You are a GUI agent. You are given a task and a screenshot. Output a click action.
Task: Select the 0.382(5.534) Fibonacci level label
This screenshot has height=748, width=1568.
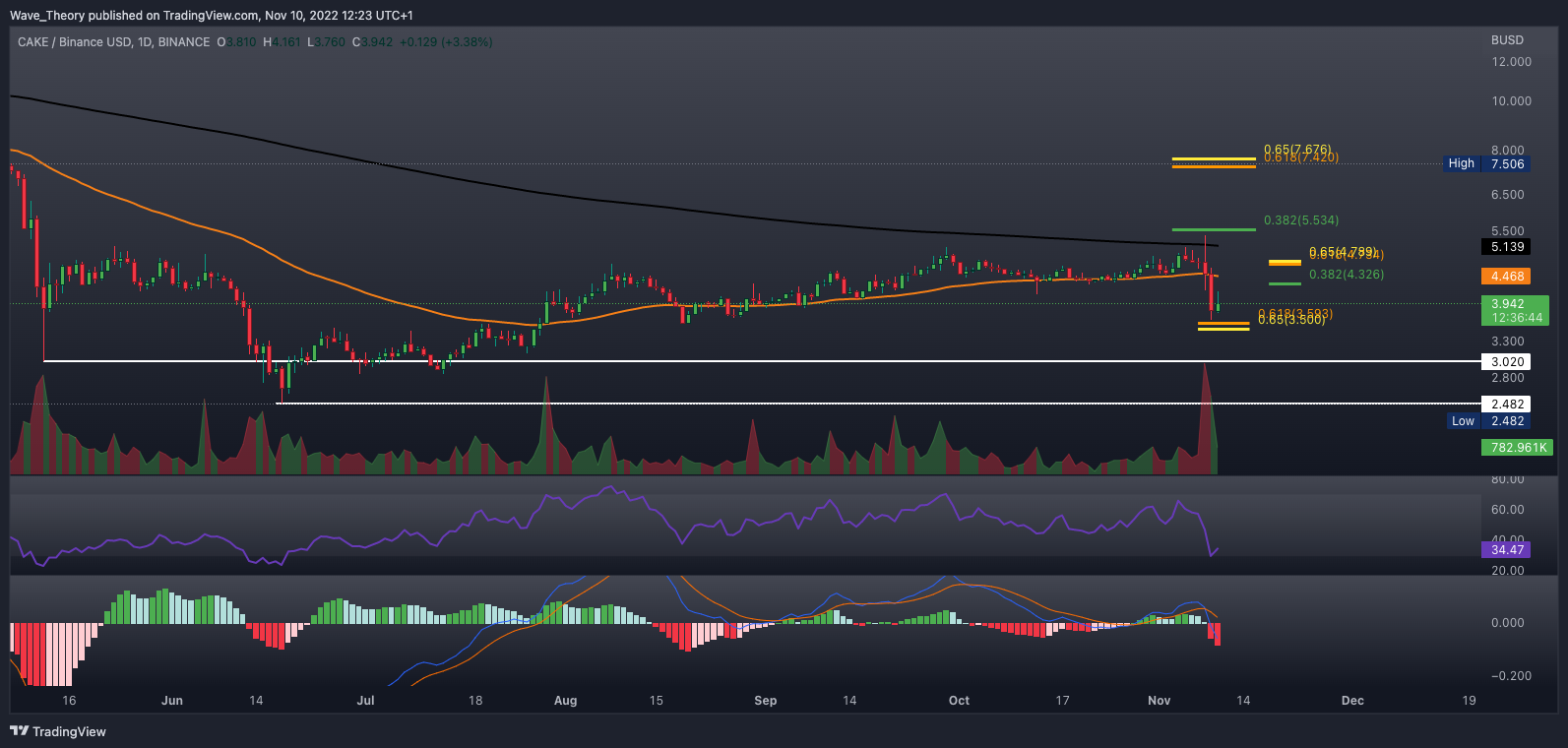click(1301, 220)
